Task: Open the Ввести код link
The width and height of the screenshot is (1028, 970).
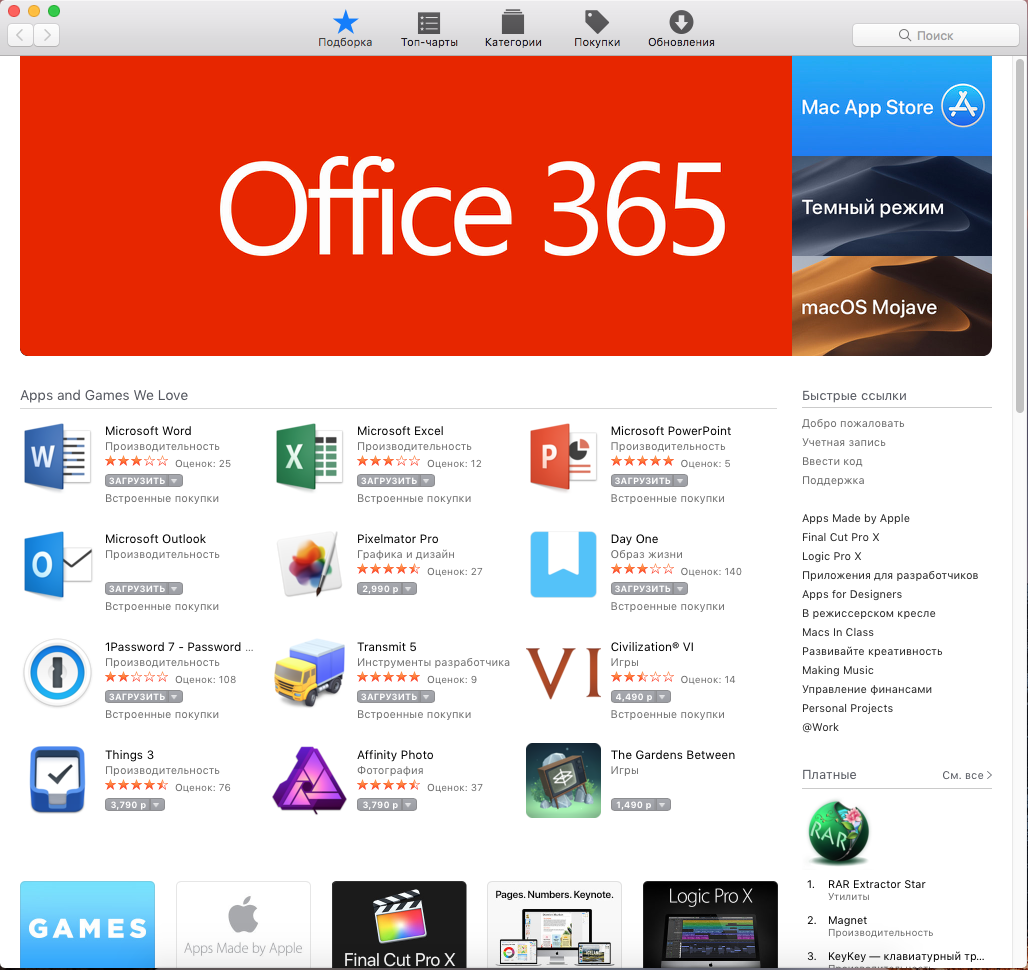Action: pyautogui.click(x=832, y=461)
